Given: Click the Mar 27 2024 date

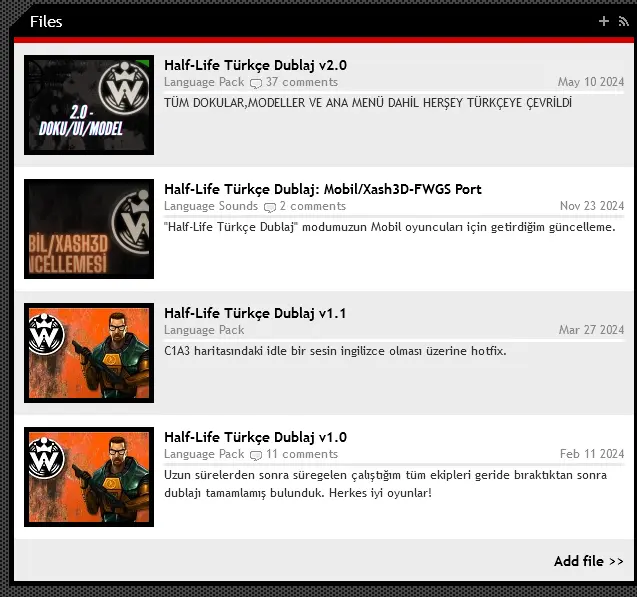Looking at the screenshot, I should (x=592, y=330).
